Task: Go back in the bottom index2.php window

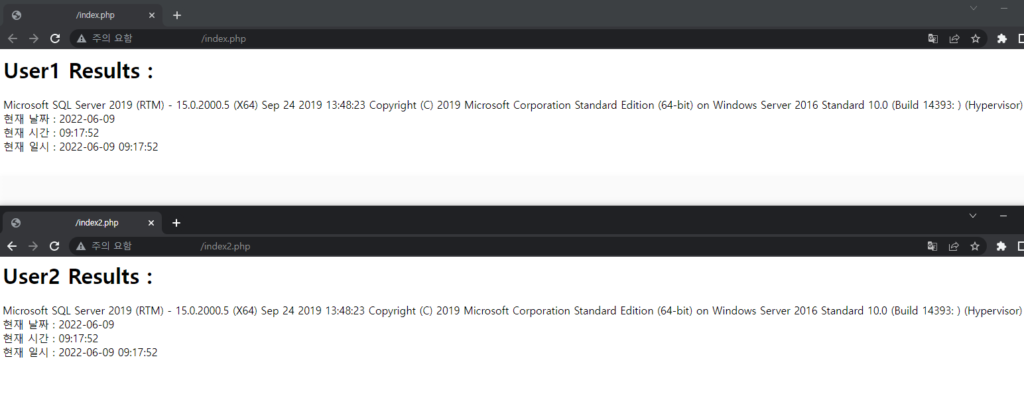Action: tap(12, 246)
